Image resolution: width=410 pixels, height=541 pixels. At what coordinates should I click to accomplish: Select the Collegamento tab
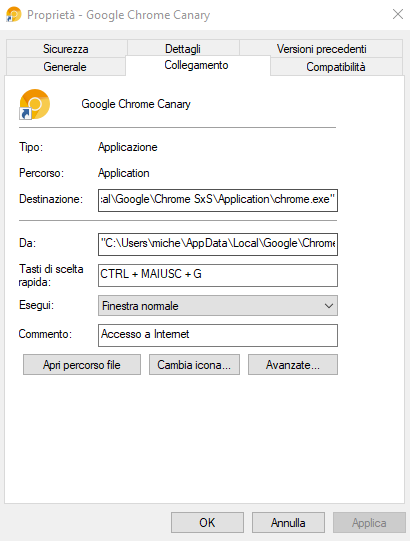coord(197,65)
